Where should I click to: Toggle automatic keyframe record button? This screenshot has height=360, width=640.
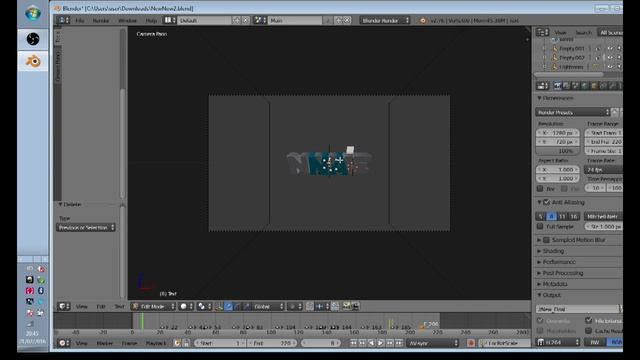471,343
